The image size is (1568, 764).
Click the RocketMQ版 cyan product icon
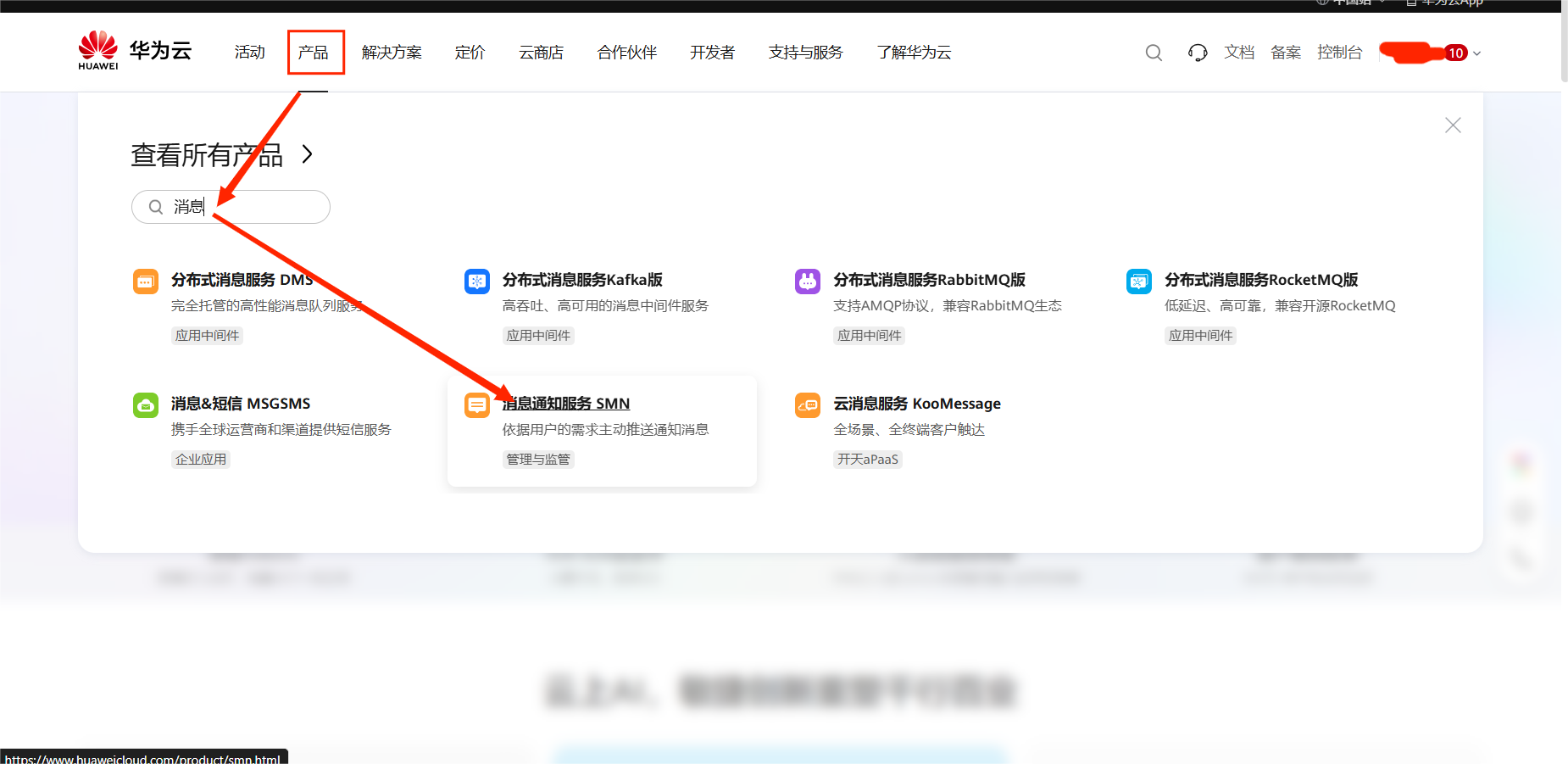(1139, 281)
